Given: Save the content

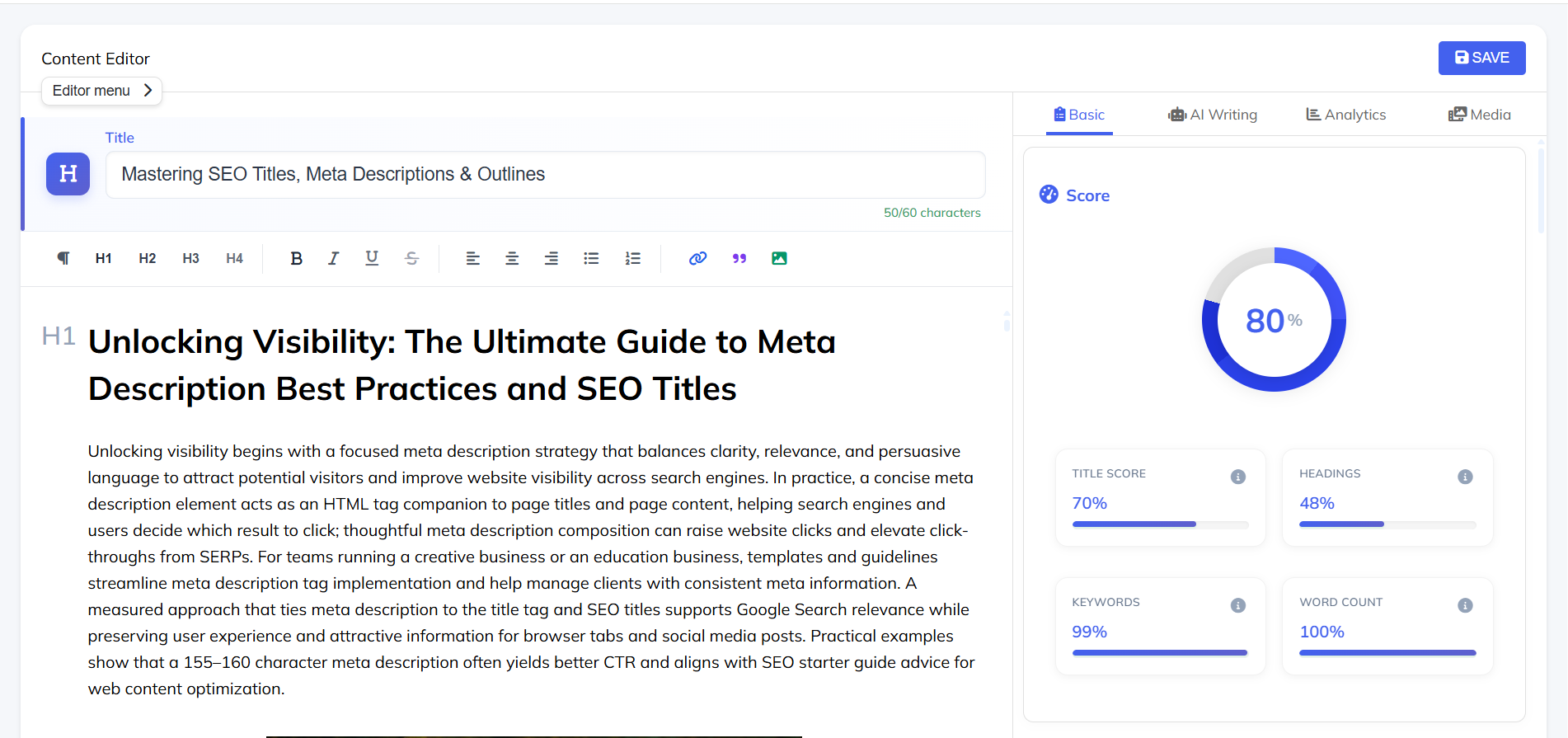Looking at the screenshot, I should click(1481, 58).
